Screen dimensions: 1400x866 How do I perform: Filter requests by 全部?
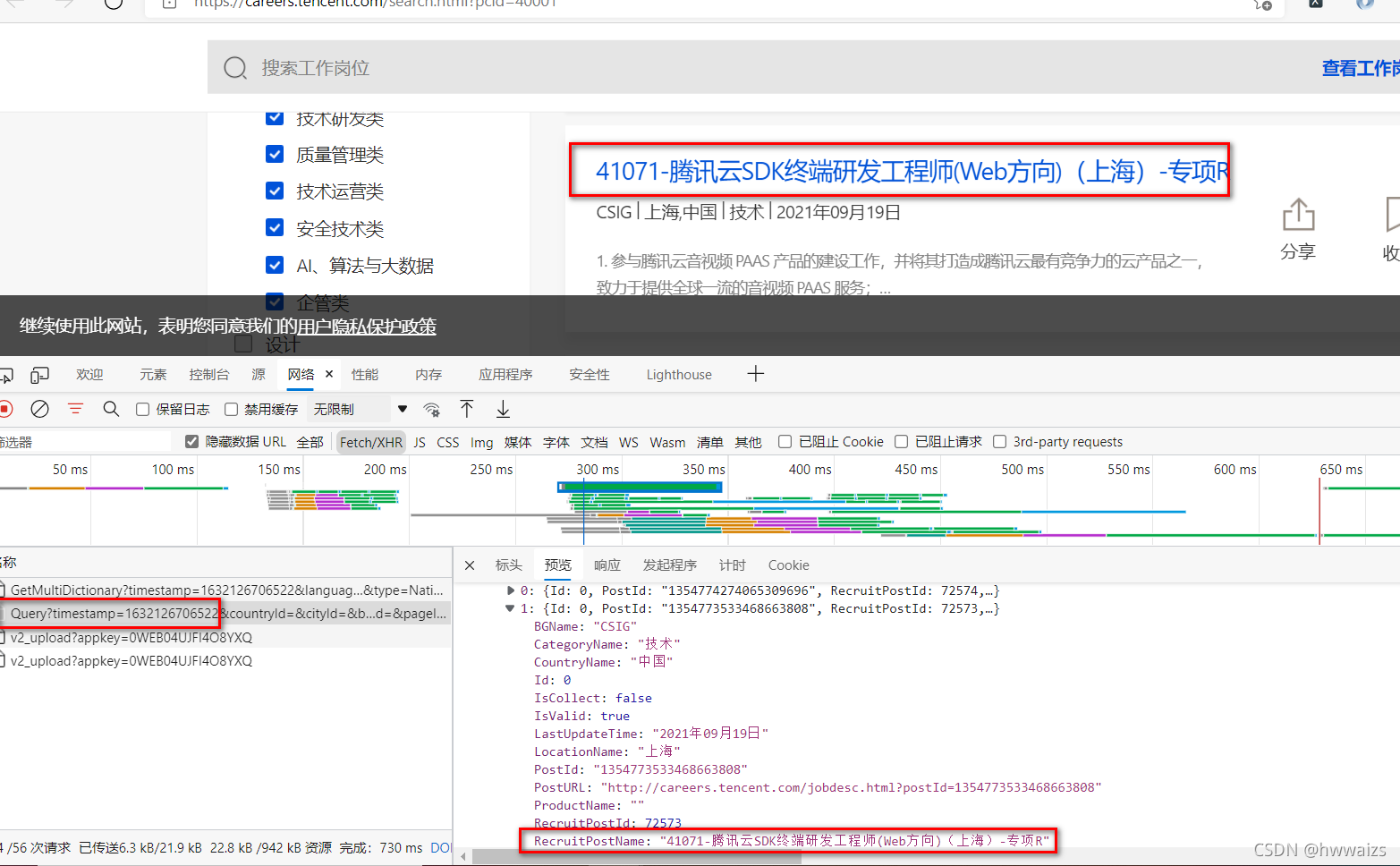(310, 442)
